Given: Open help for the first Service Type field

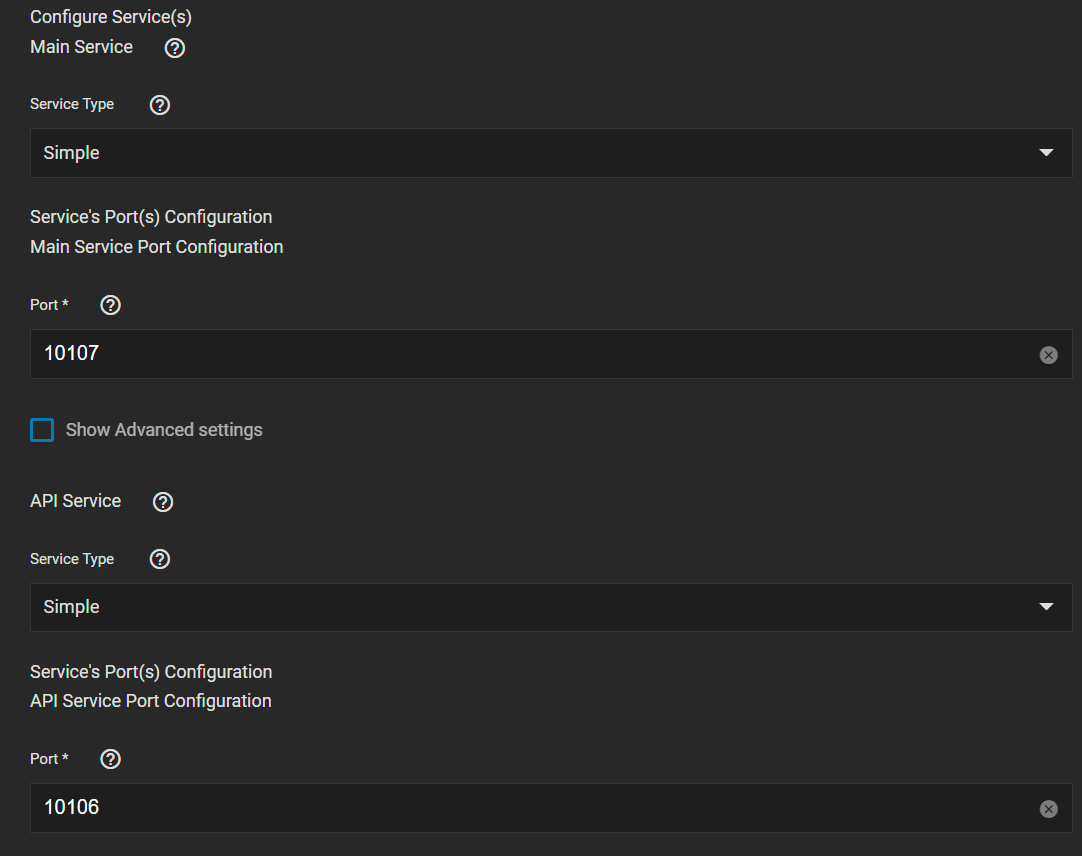Looking at the screenshot, I should click(159, 104).
